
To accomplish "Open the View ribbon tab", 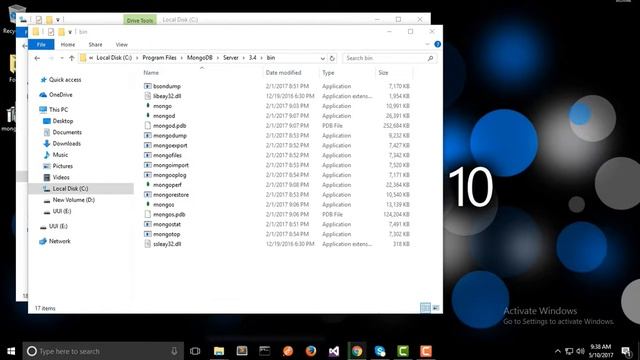I will (x=122, y=44).
